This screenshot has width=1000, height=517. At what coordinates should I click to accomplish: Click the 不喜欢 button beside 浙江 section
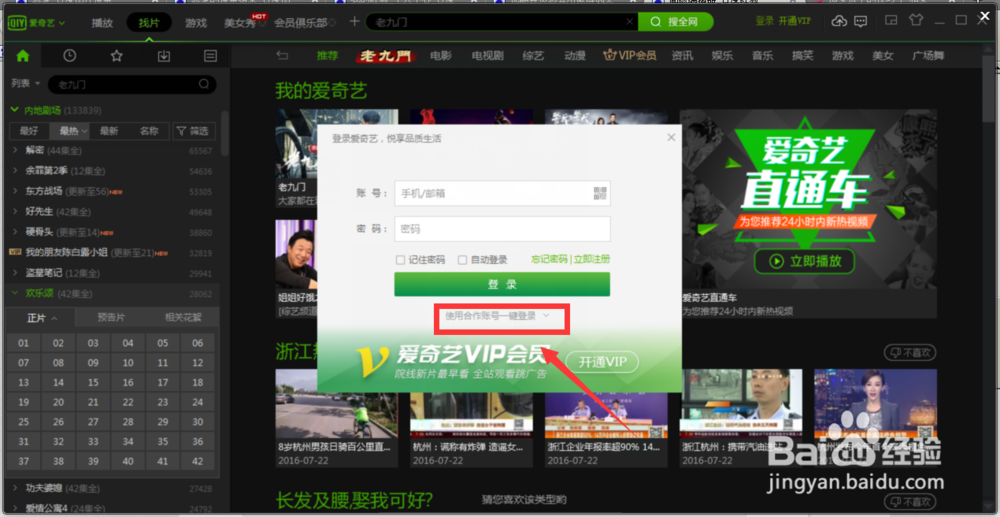[x=910, y=352]
